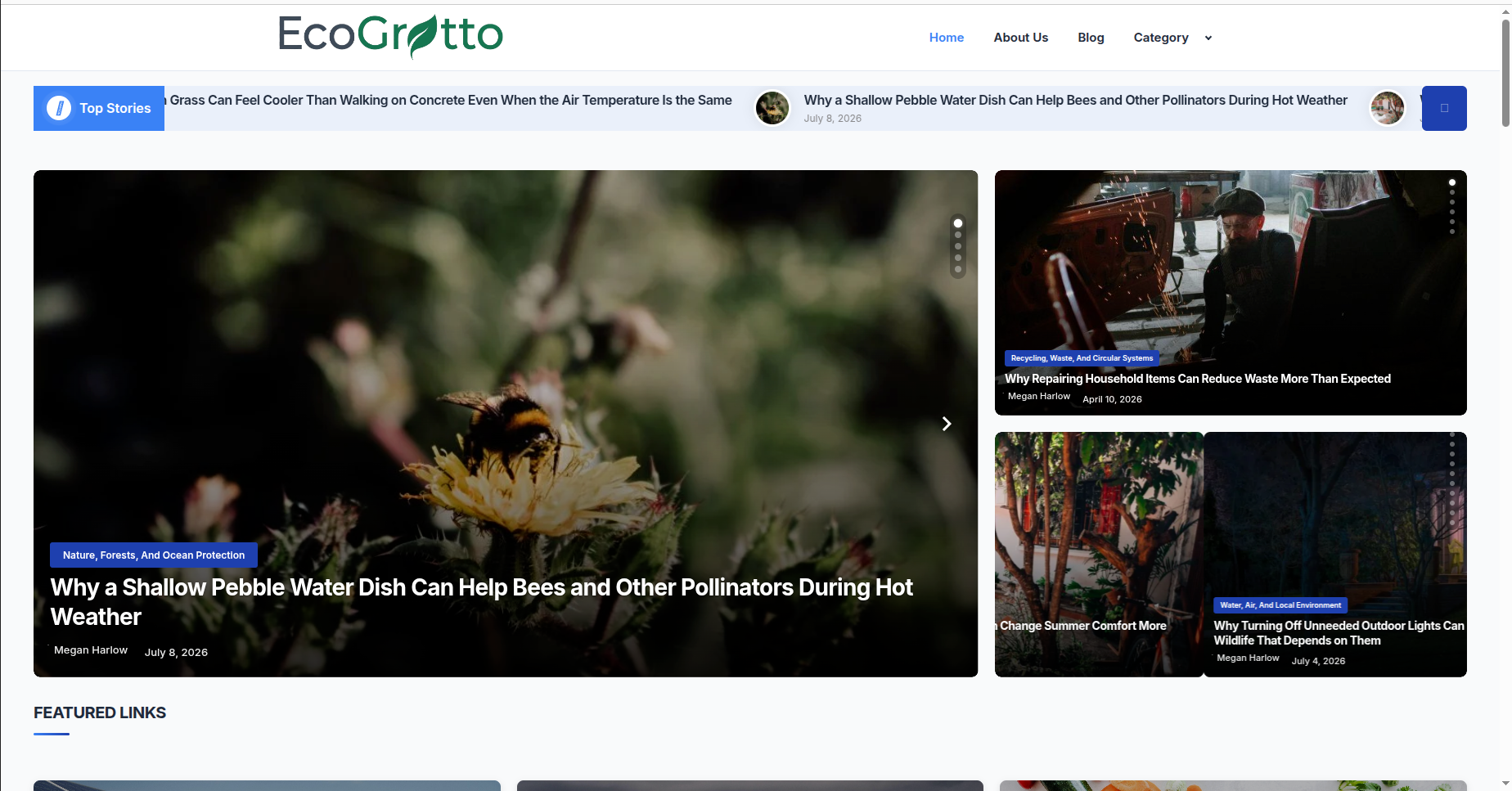This screenshot has width=1512, height=791.
Task: Open Water, Air, And Local Environment badge
Action: 1280,605
